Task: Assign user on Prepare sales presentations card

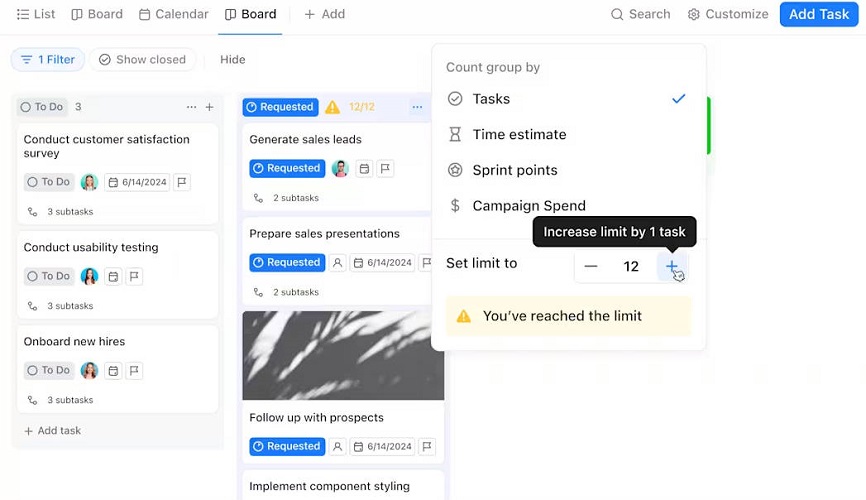Action: [337, 263]
